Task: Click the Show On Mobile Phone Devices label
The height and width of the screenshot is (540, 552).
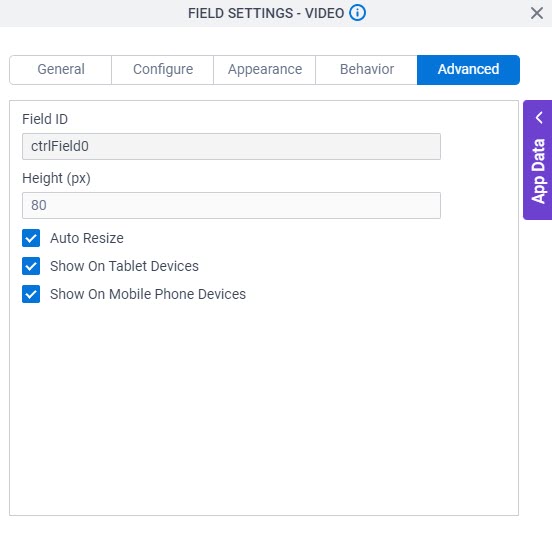Action: click(x=148, y=294)
